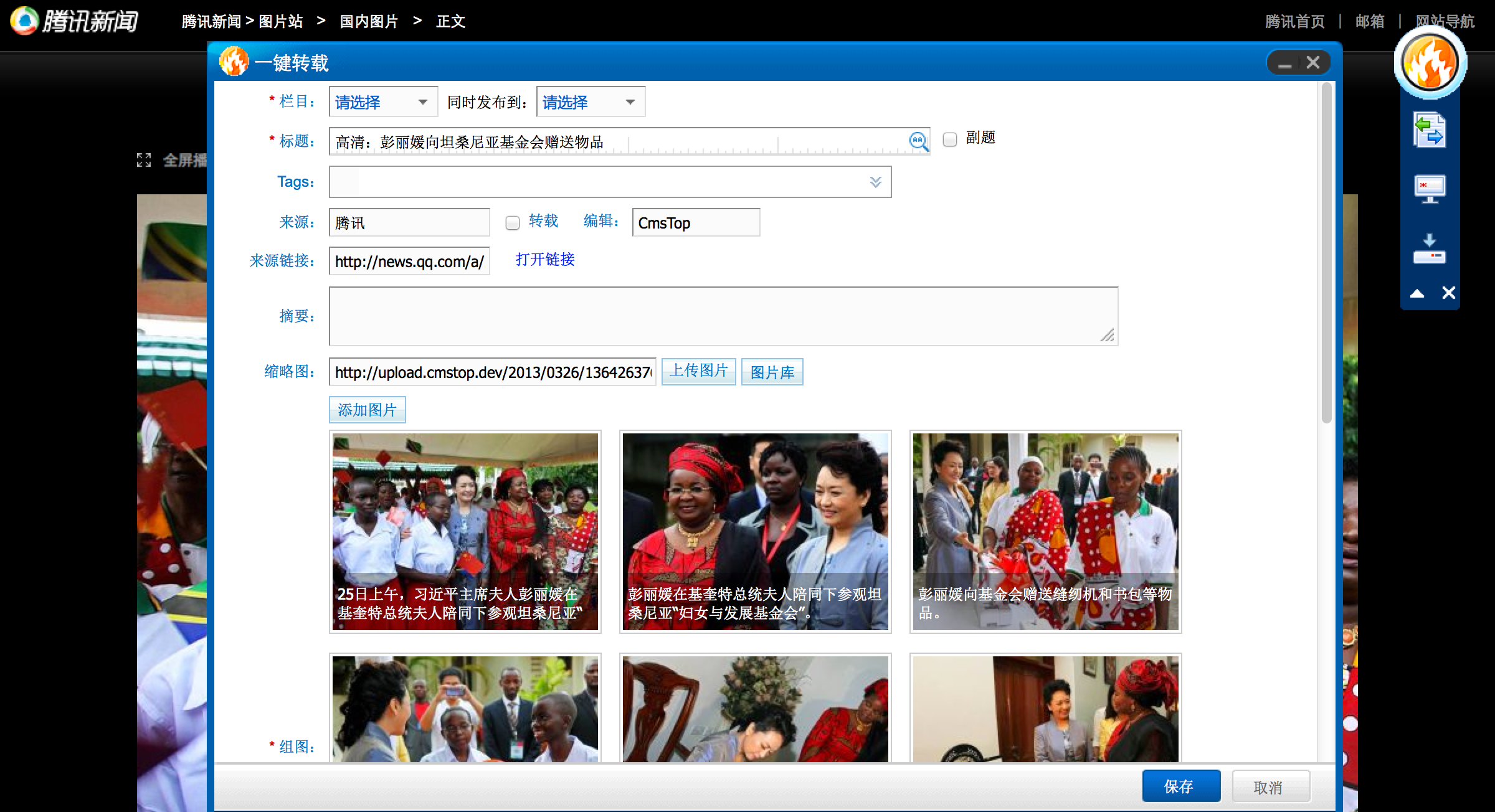Click the flame logo on floating toolbar

1430,63
